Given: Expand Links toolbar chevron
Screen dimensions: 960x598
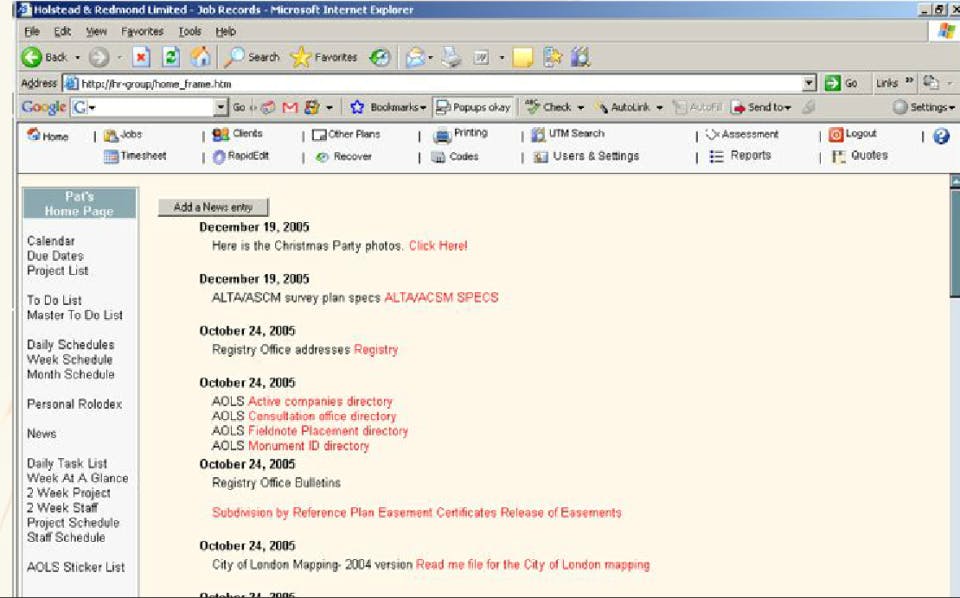Looking at the screenshot, I should tap(909, 80).
